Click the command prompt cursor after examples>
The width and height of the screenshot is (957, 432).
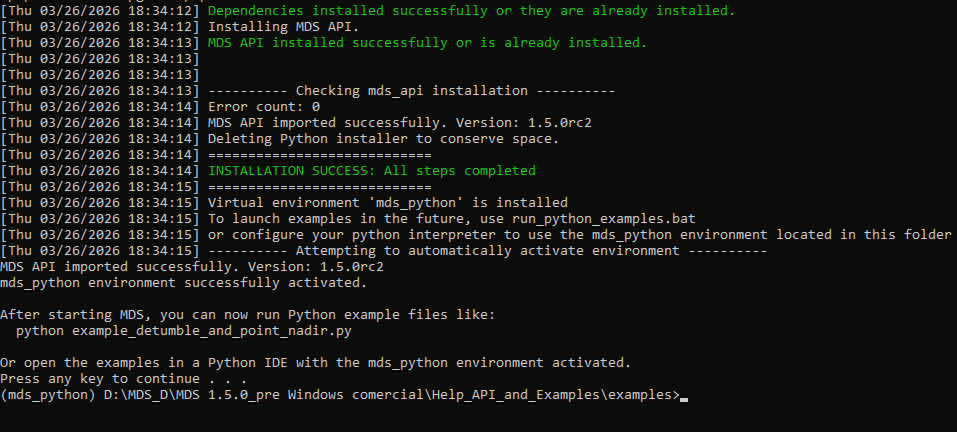point(684,396)
